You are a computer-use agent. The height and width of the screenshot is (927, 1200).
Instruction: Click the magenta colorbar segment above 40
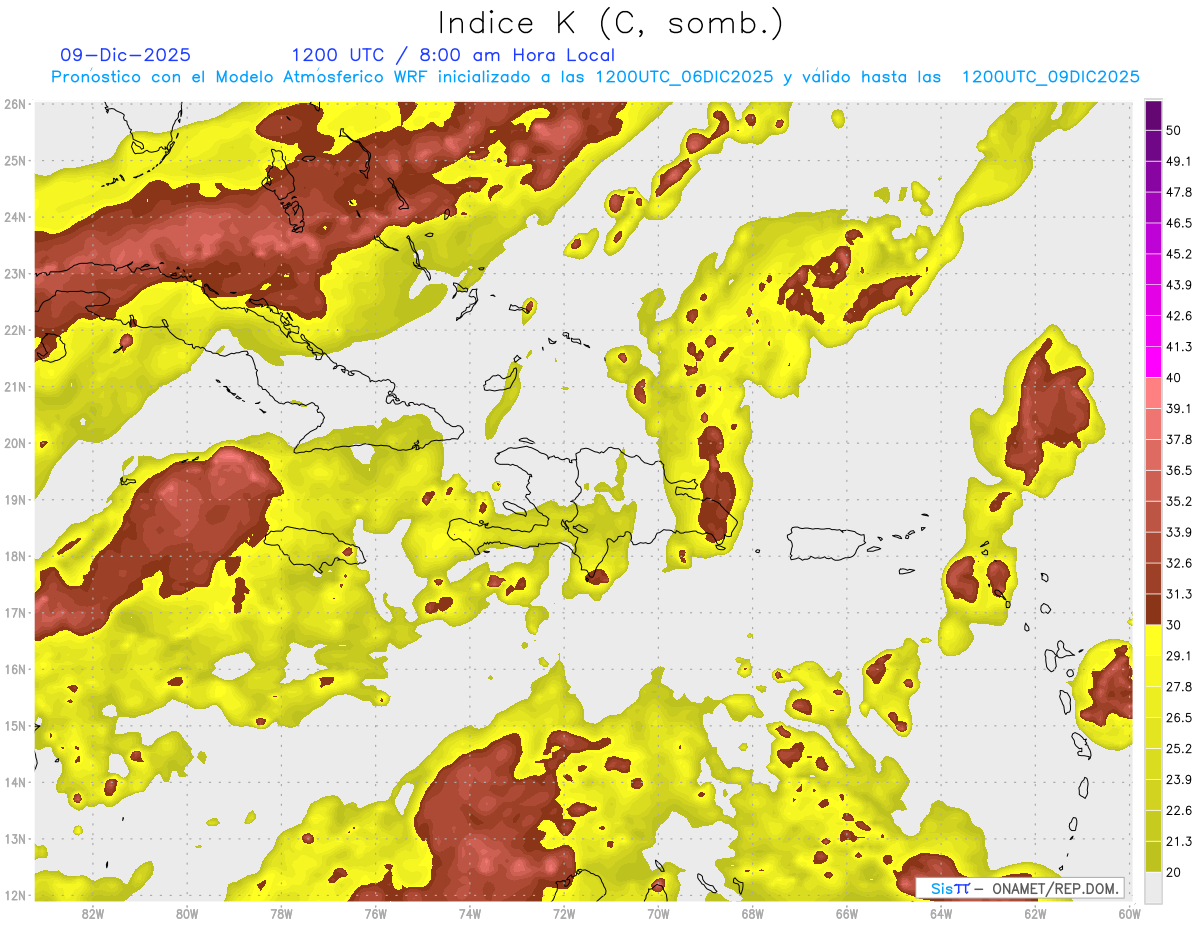(x=1152, y=362)
